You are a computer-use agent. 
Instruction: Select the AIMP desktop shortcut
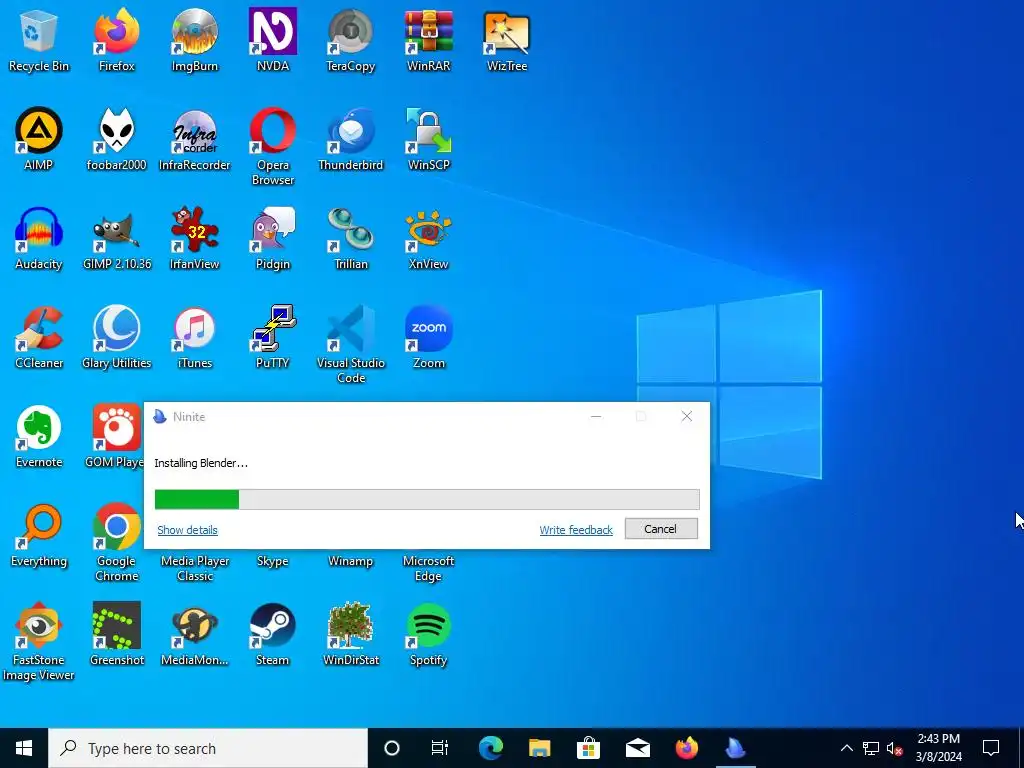(39, 138)
